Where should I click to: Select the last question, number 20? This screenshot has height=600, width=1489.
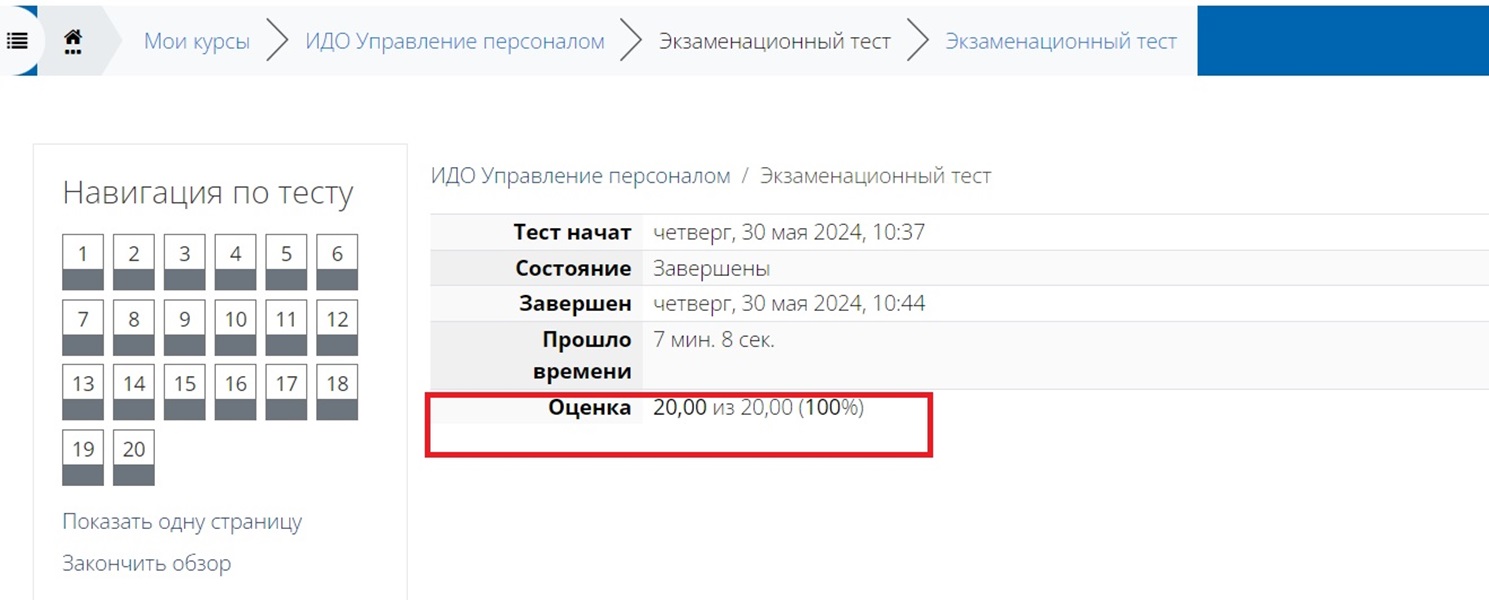click(x=134, y=457)
